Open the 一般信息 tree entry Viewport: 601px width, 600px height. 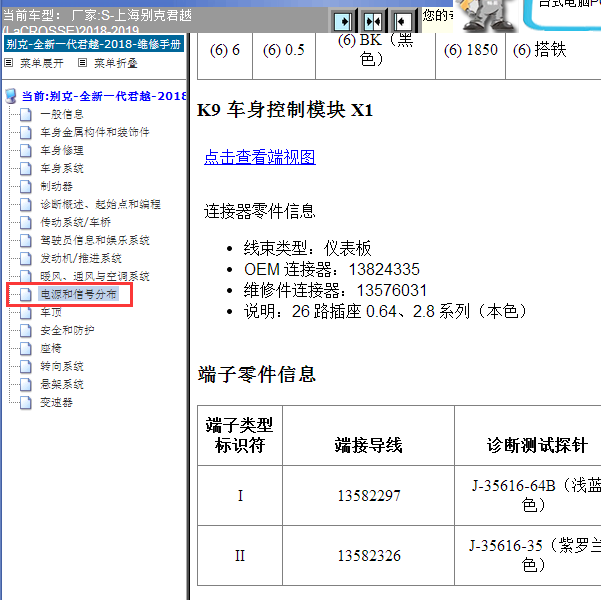[62, 114]
